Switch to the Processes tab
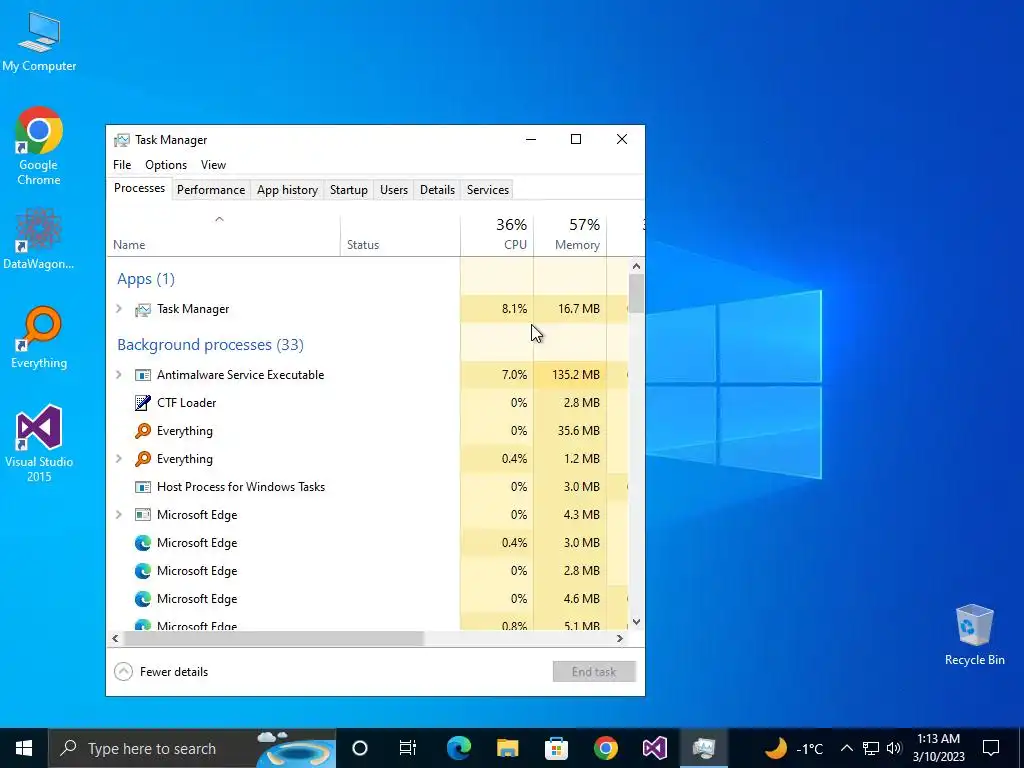Screen dimensions: 1024x768 click(x=139, y=188)
